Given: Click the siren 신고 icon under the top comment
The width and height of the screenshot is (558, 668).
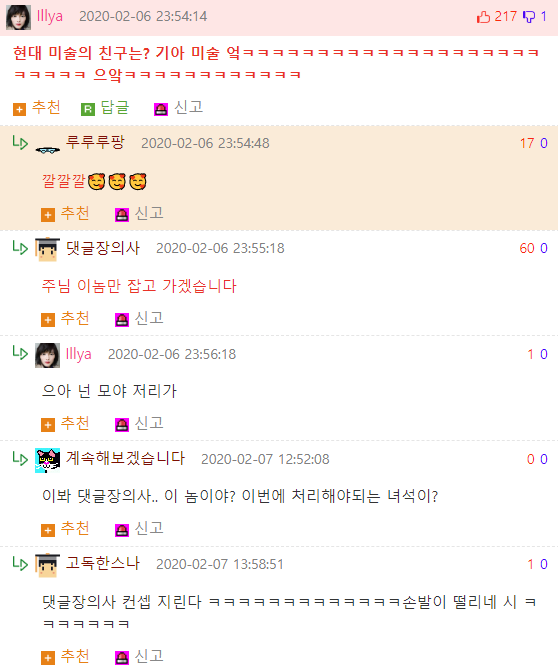Looking at the screenshot, I should click(x=161, y=109).
